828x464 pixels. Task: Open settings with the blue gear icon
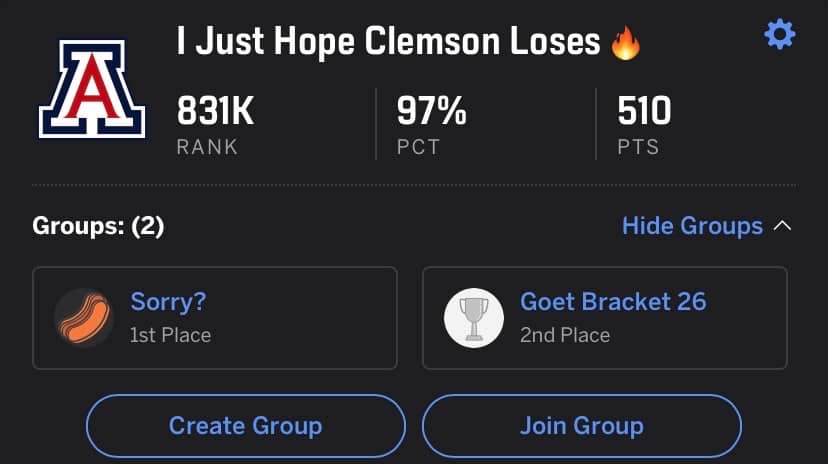pos(779,35)
